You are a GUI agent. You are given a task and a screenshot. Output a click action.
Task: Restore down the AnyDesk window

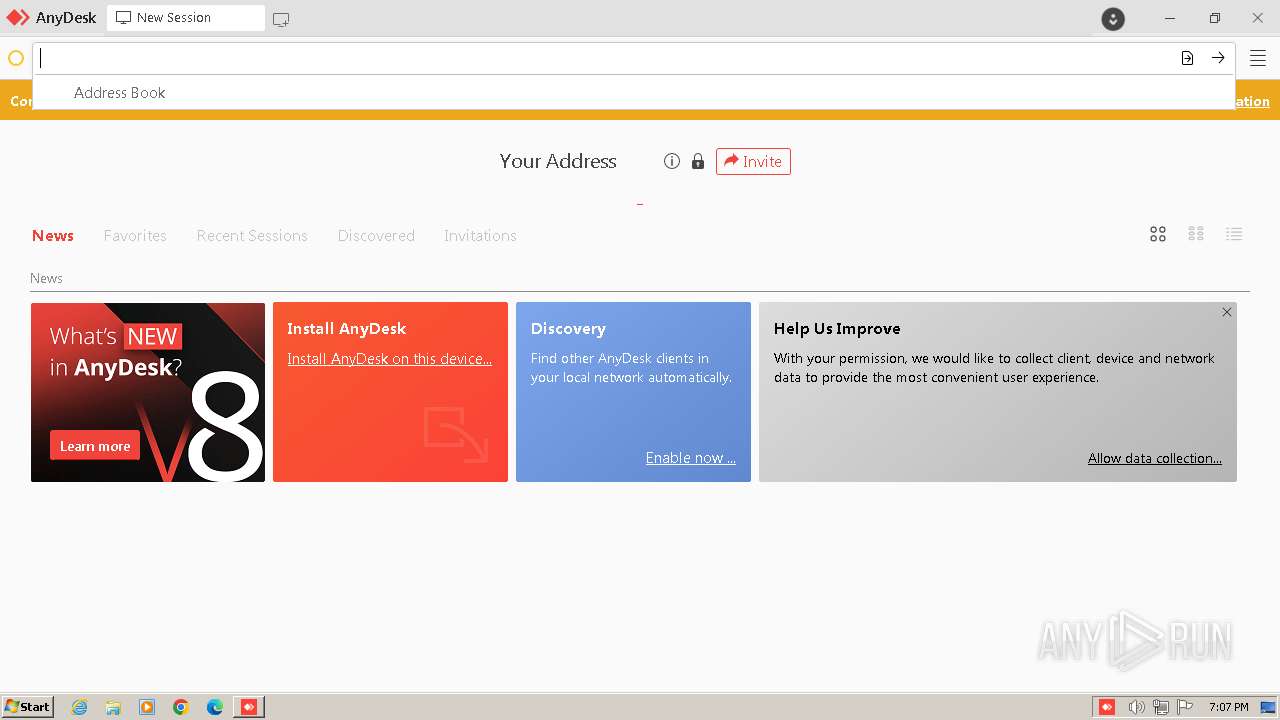pos(1214,18)
